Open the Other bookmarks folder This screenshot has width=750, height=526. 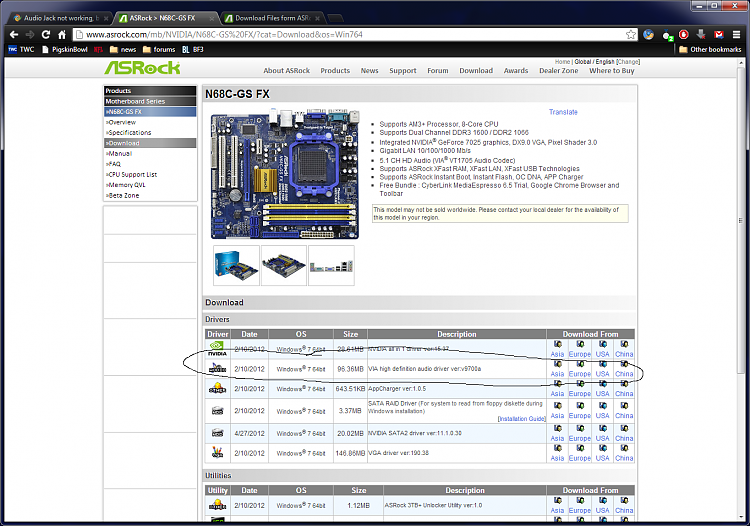(x=710, y=49)
